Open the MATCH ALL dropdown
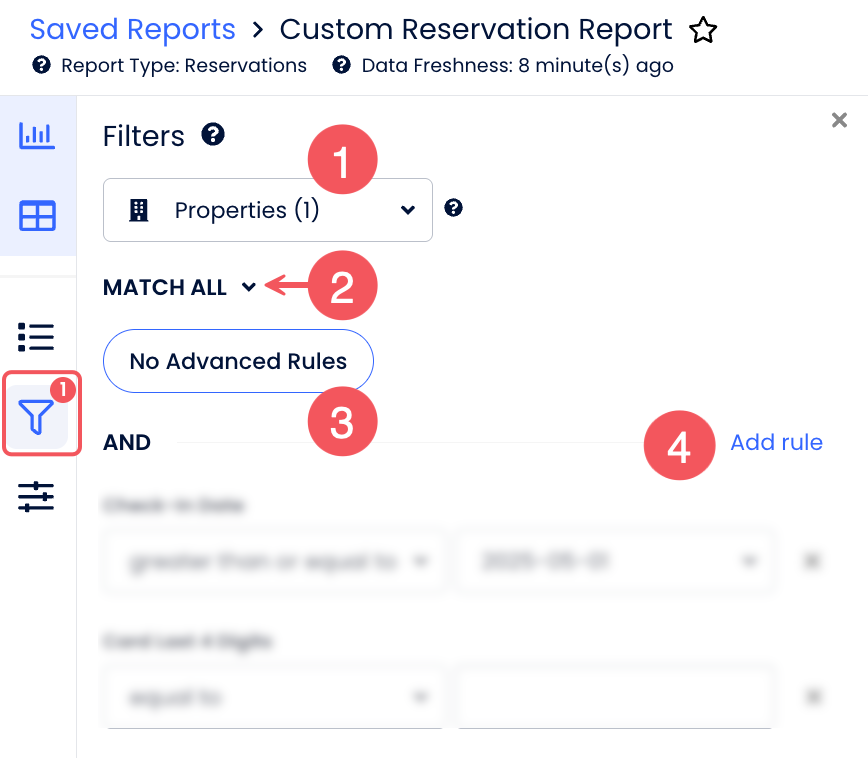The width and height of the screenshot is (868, 758). 181,288
